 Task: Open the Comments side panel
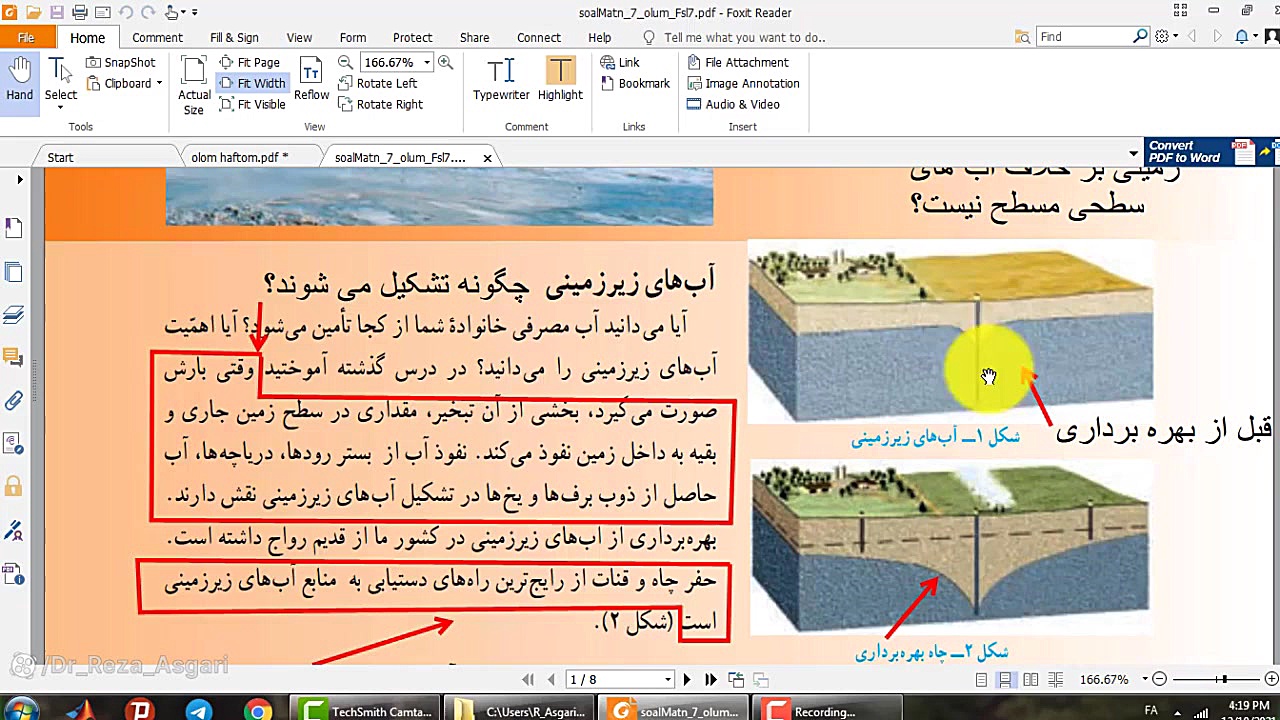[14, 358]
